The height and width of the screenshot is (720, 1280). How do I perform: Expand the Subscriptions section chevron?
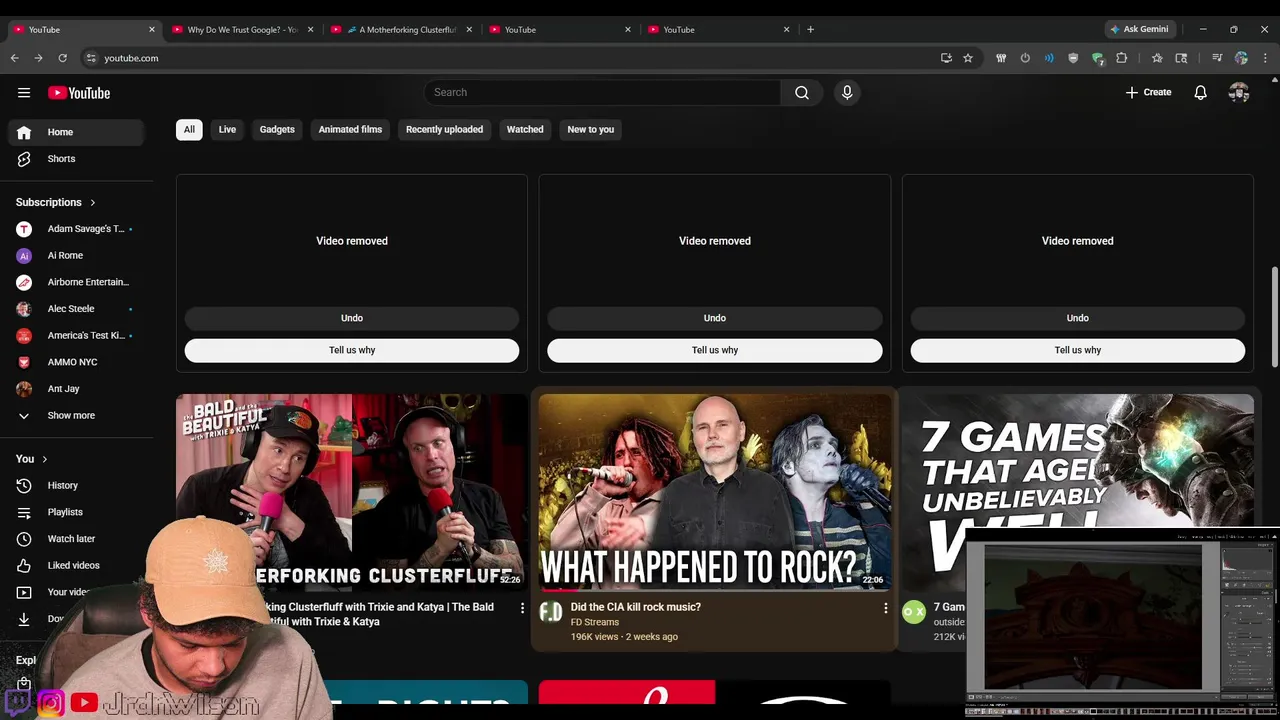coord(93,202)
